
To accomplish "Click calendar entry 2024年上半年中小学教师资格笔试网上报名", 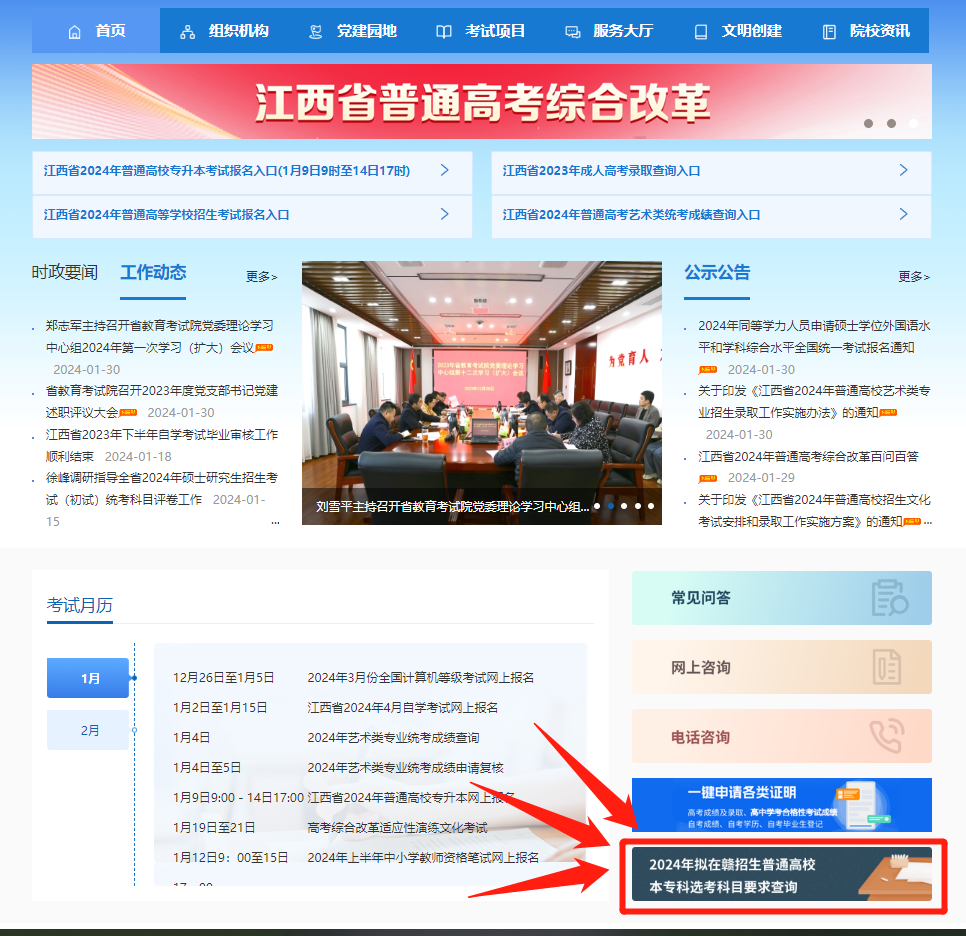I will coord(423,858).
